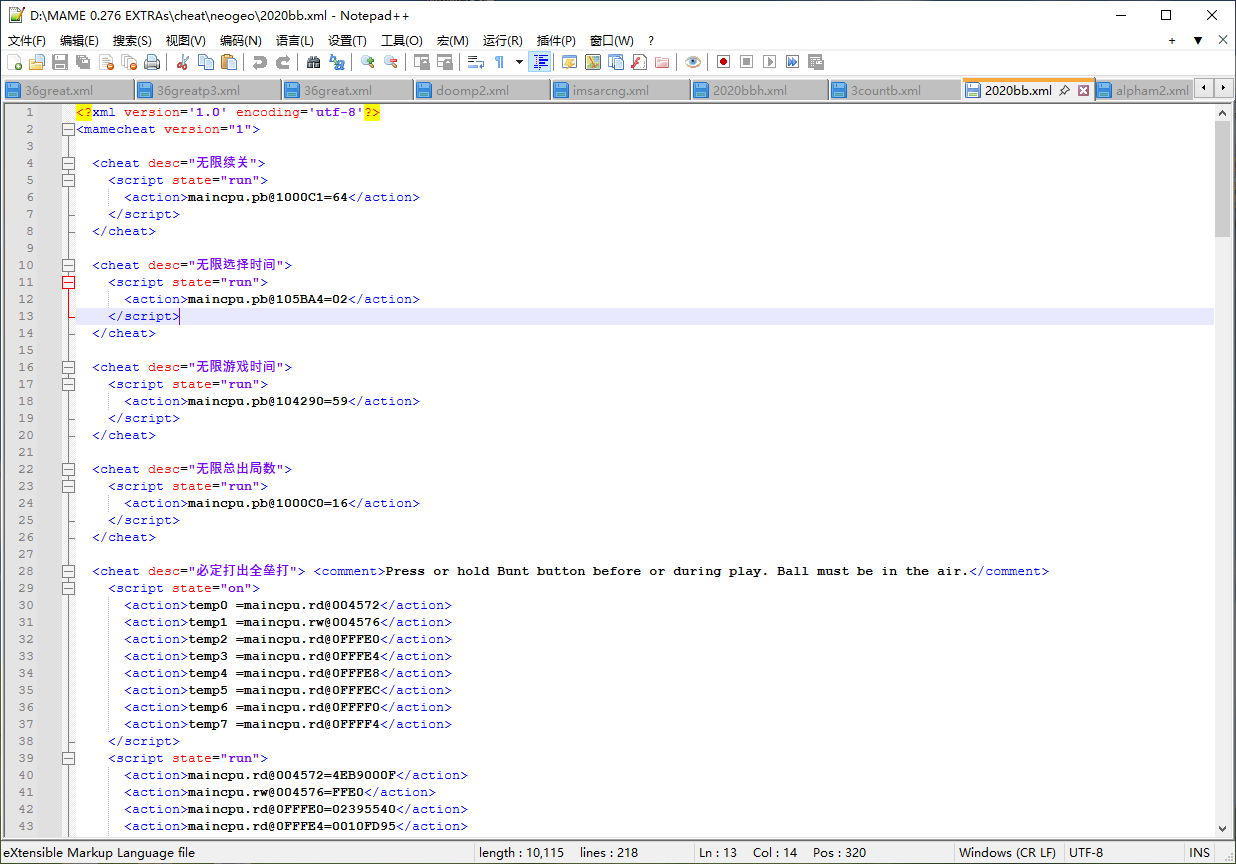Zoom out the editor view
The width and height of the screenshot is (1236, 864).
(391, 62)
